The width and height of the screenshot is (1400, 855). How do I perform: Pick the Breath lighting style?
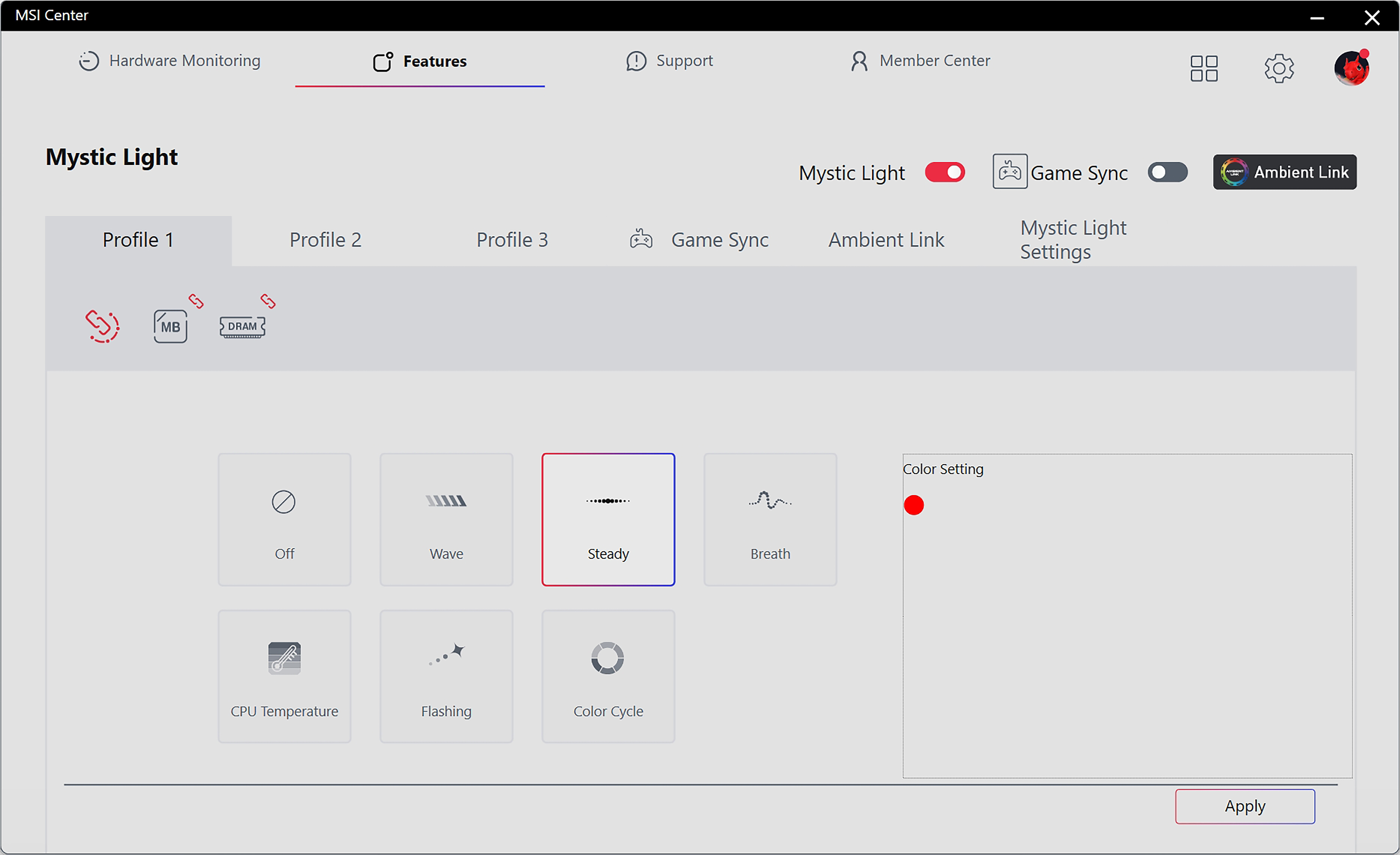click(x=770, y=520)
